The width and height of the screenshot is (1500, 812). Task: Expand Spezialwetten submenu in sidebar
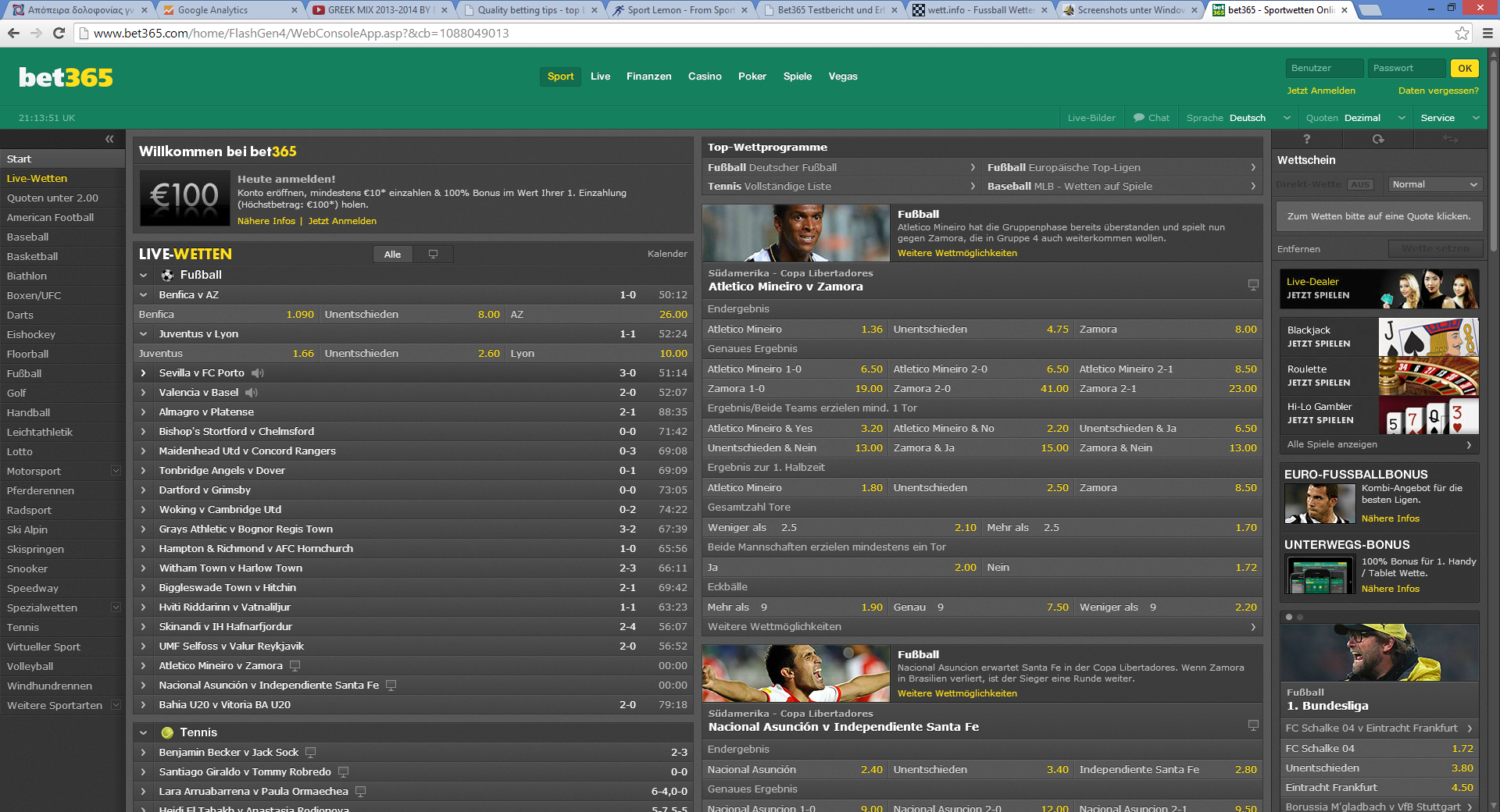[116, 607]
